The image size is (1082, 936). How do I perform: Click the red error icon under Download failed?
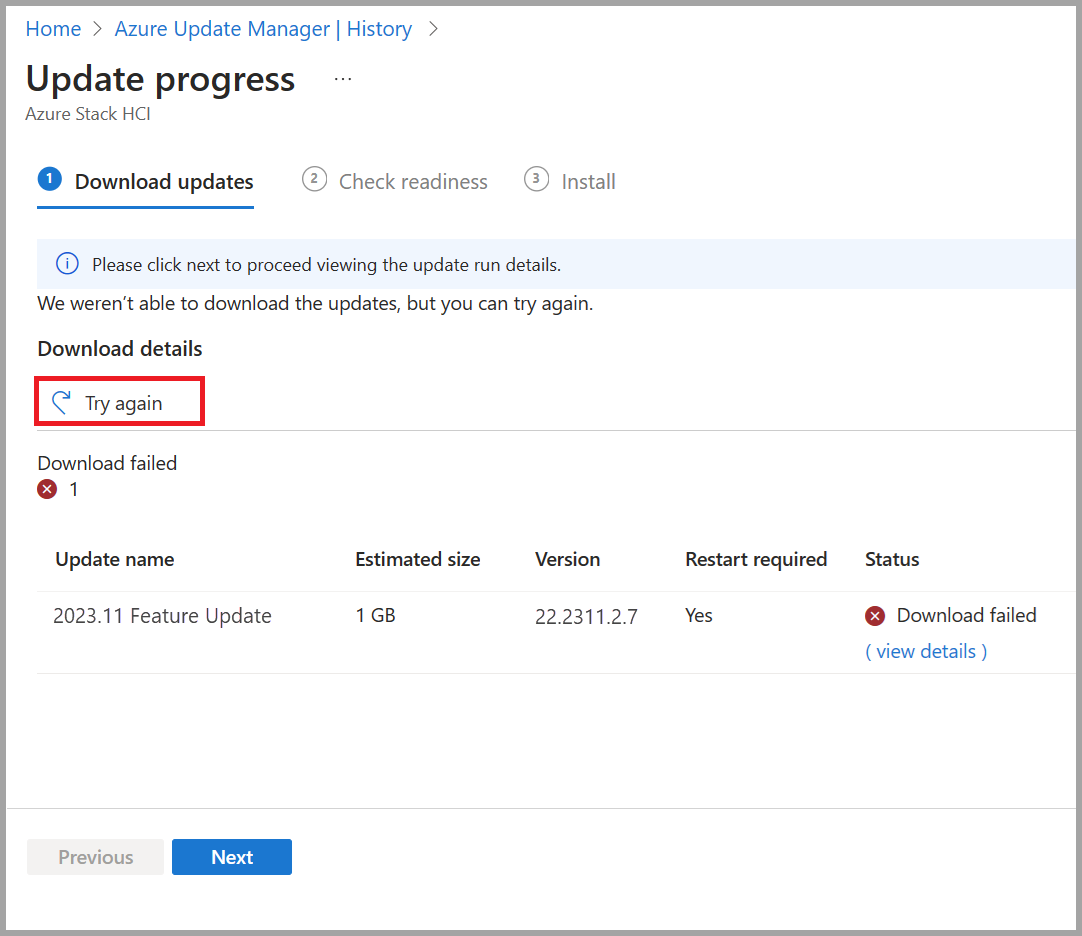tap(47, 489)
